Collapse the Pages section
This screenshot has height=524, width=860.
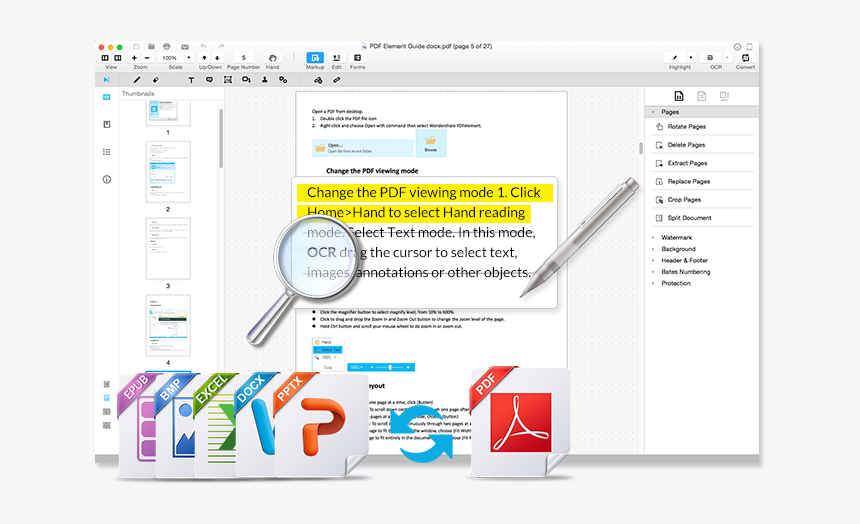(x=653, y=112)
